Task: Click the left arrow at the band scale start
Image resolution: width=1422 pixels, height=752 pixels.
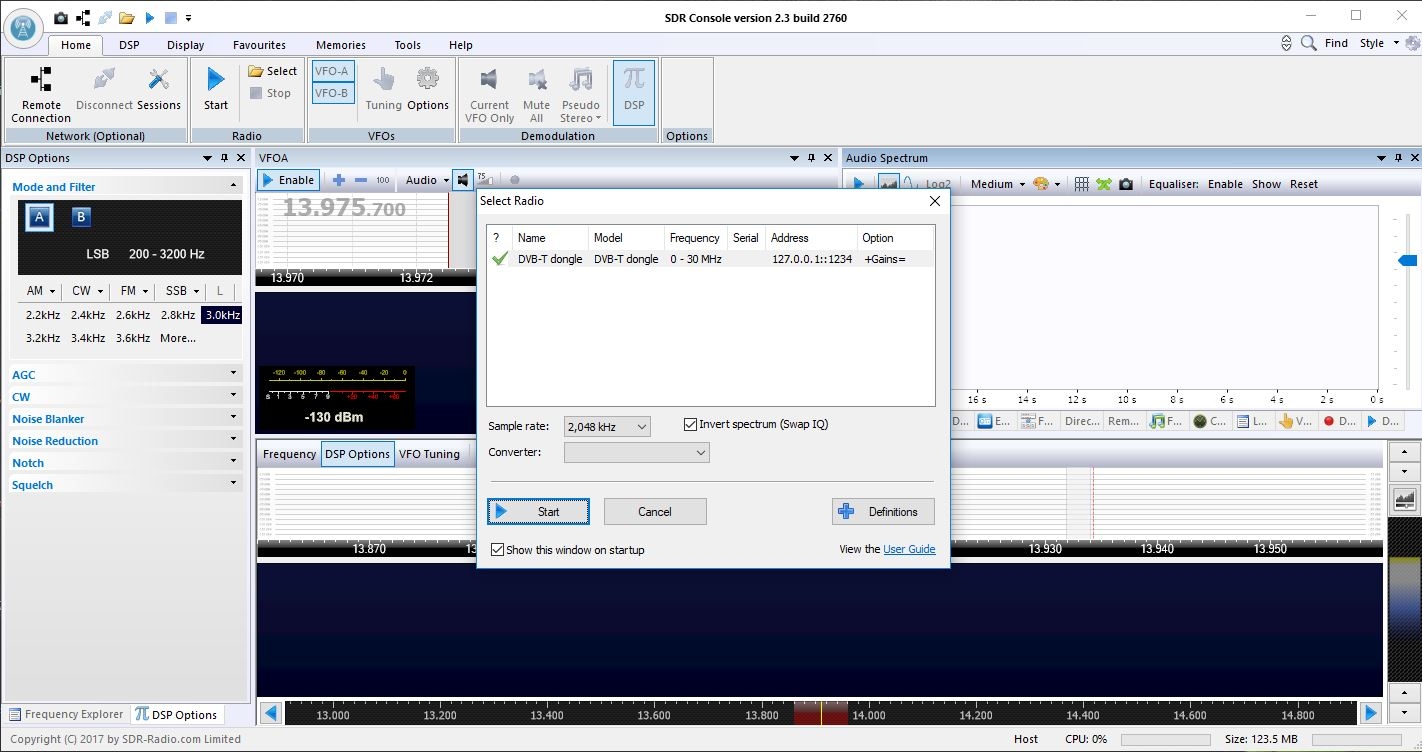Action: (270, 713)
